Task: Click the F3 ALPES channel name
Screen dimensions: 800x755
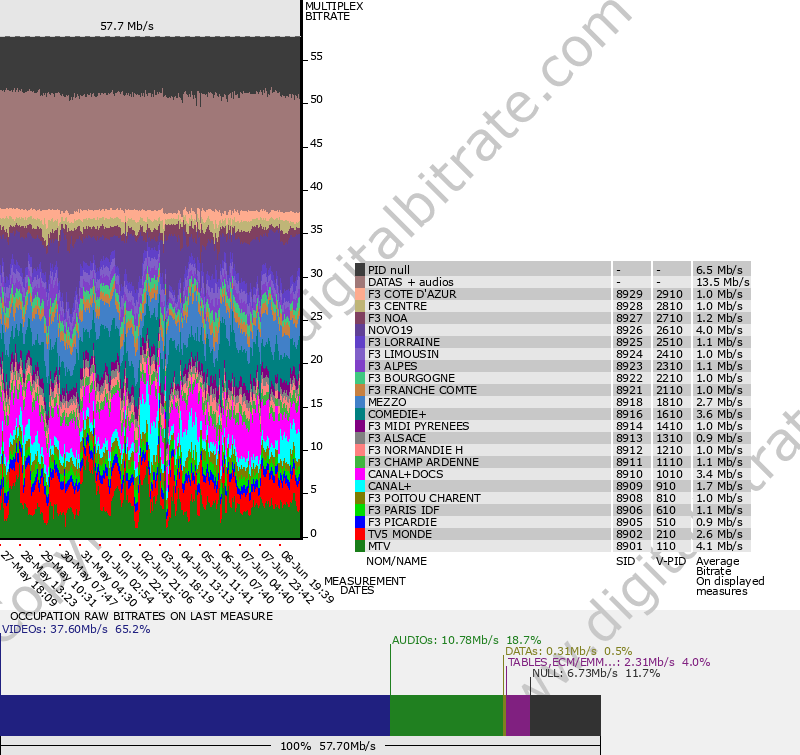Action: click(393, 366)
